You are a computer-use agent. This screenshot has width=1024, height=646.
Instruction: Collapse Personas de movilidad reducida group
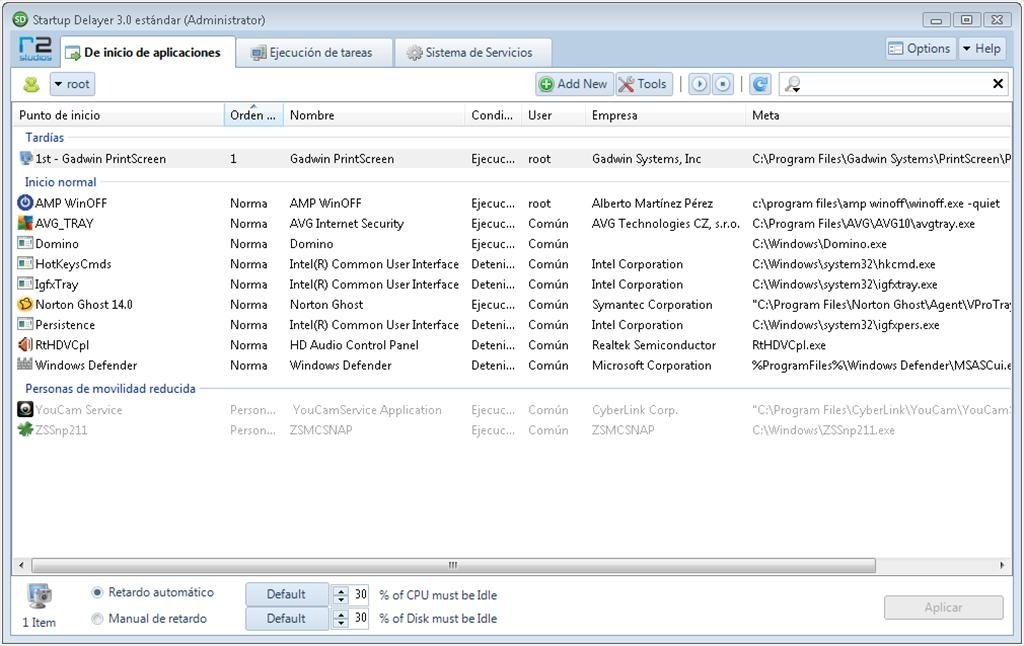pos(110,389)
